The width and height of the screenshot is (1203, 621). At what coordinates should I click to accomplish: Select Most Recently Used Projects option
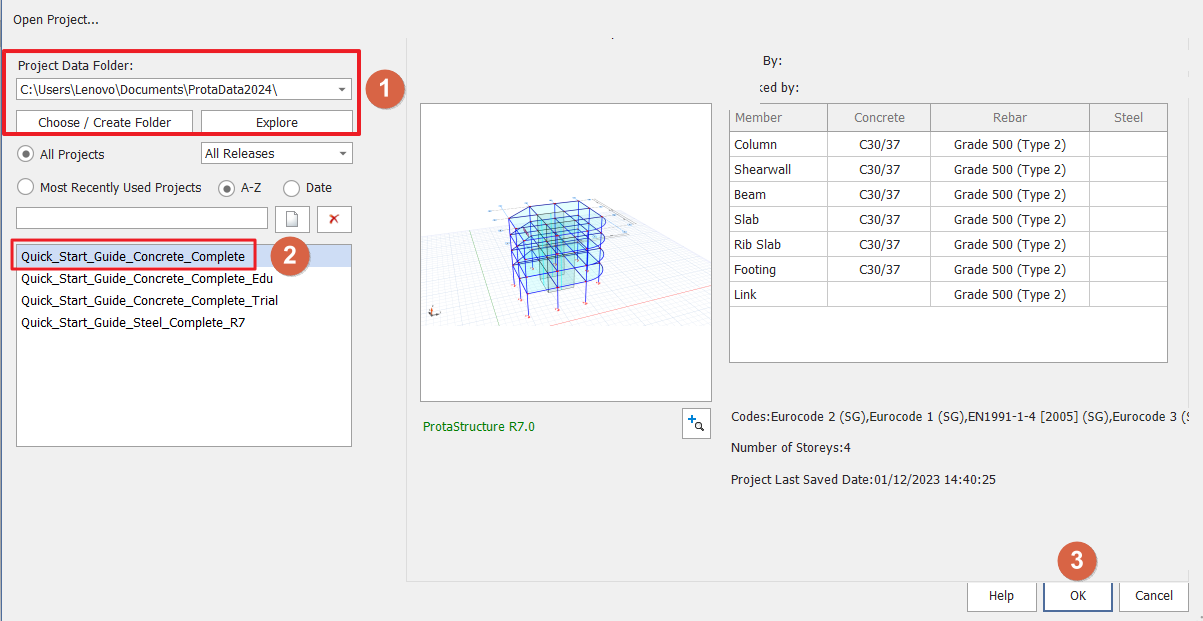[27, 187]
